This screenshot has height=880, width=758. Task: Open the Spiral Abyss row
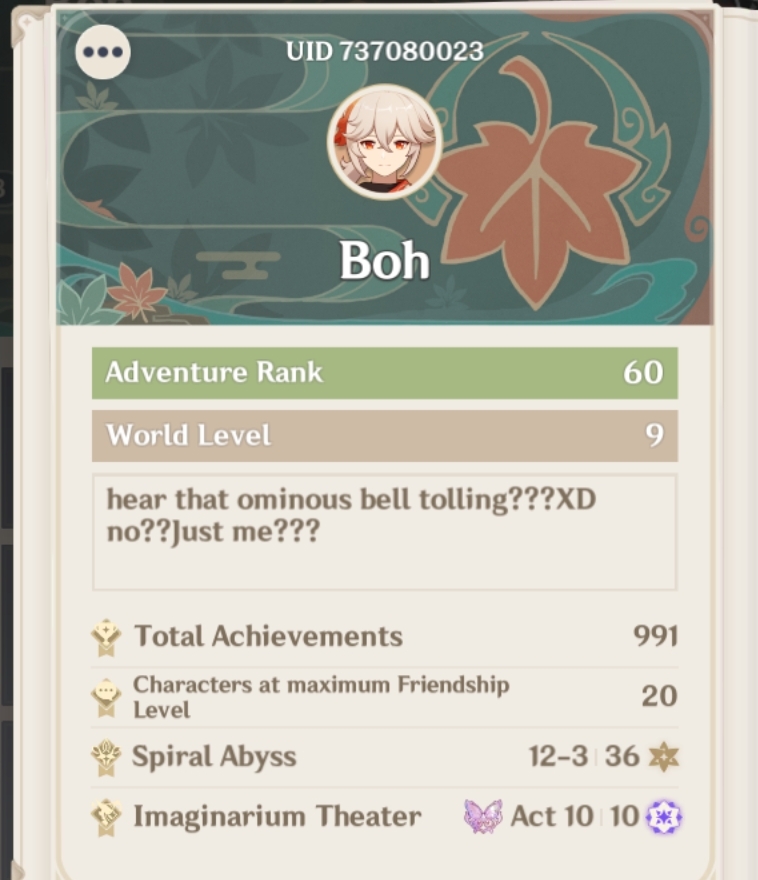[385, 757]
